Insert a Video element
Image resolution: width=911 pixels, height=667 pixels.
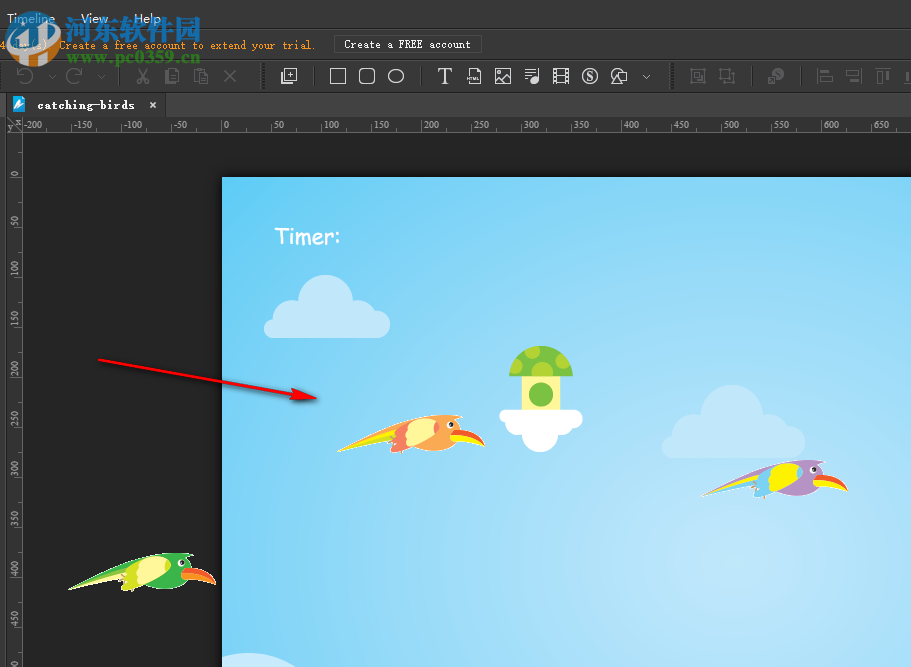click(559, 75)
